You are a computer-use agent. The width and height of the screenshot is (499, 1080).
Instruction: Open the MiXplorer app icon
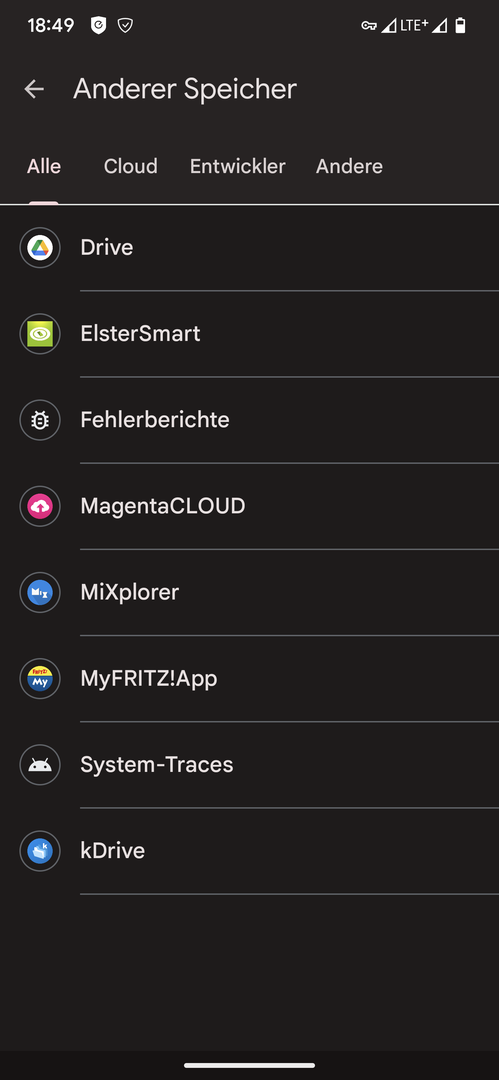40,592
